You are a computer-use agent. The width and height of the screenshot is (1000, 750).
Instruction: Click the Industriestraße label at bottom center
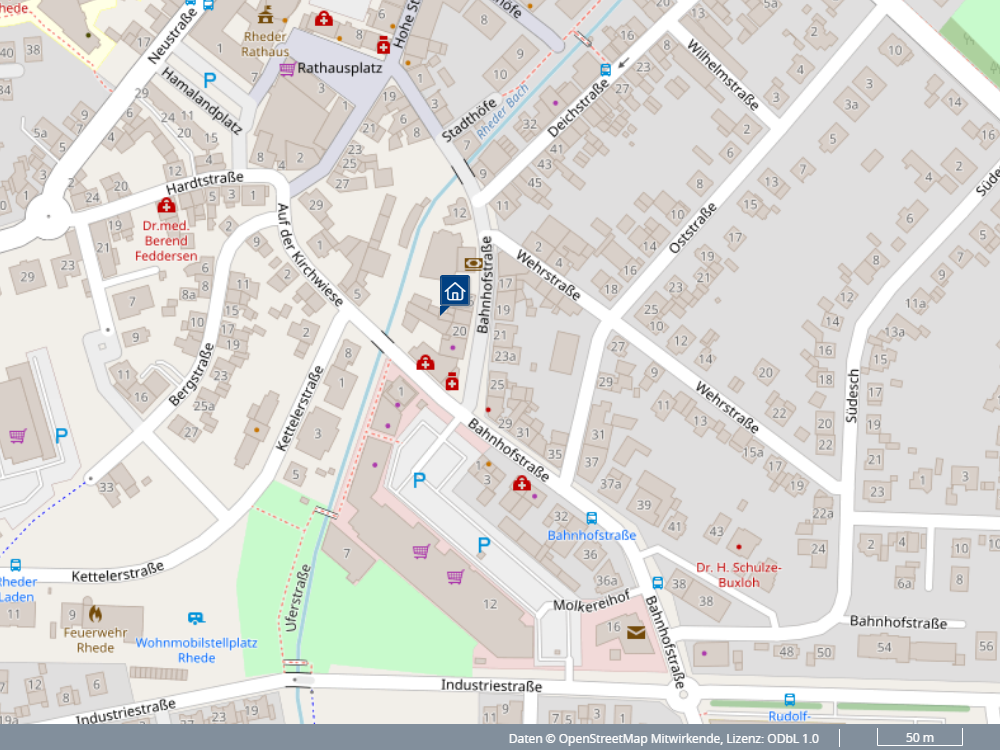tap(492, 686)
